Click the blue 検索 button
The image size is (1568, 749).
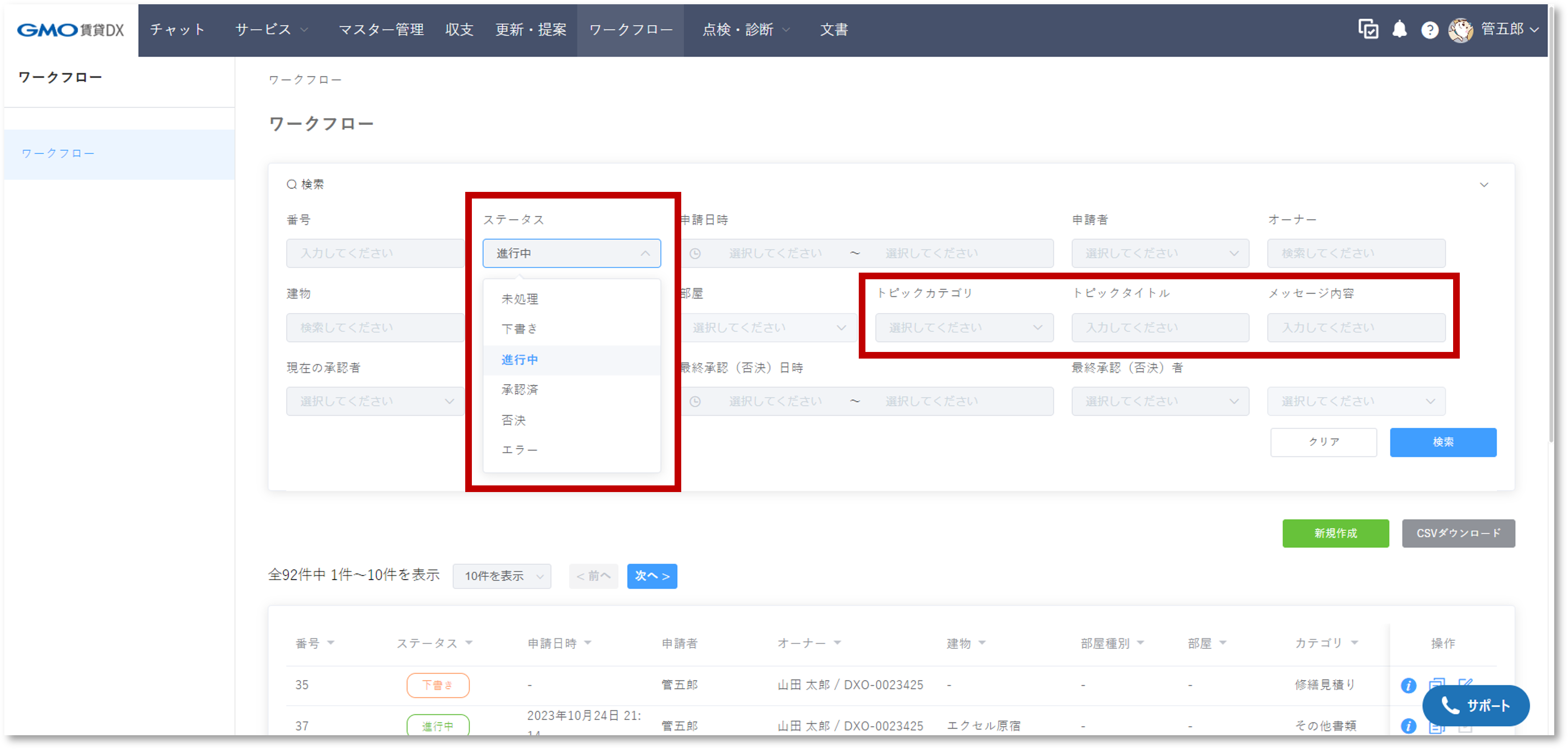click(x=1443, y=442)
